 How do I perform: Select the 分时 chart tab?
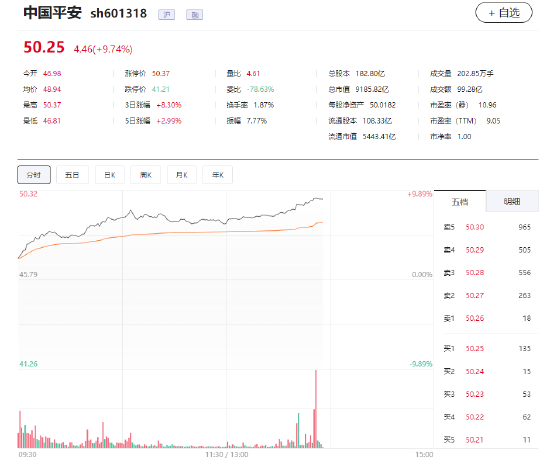34,175
